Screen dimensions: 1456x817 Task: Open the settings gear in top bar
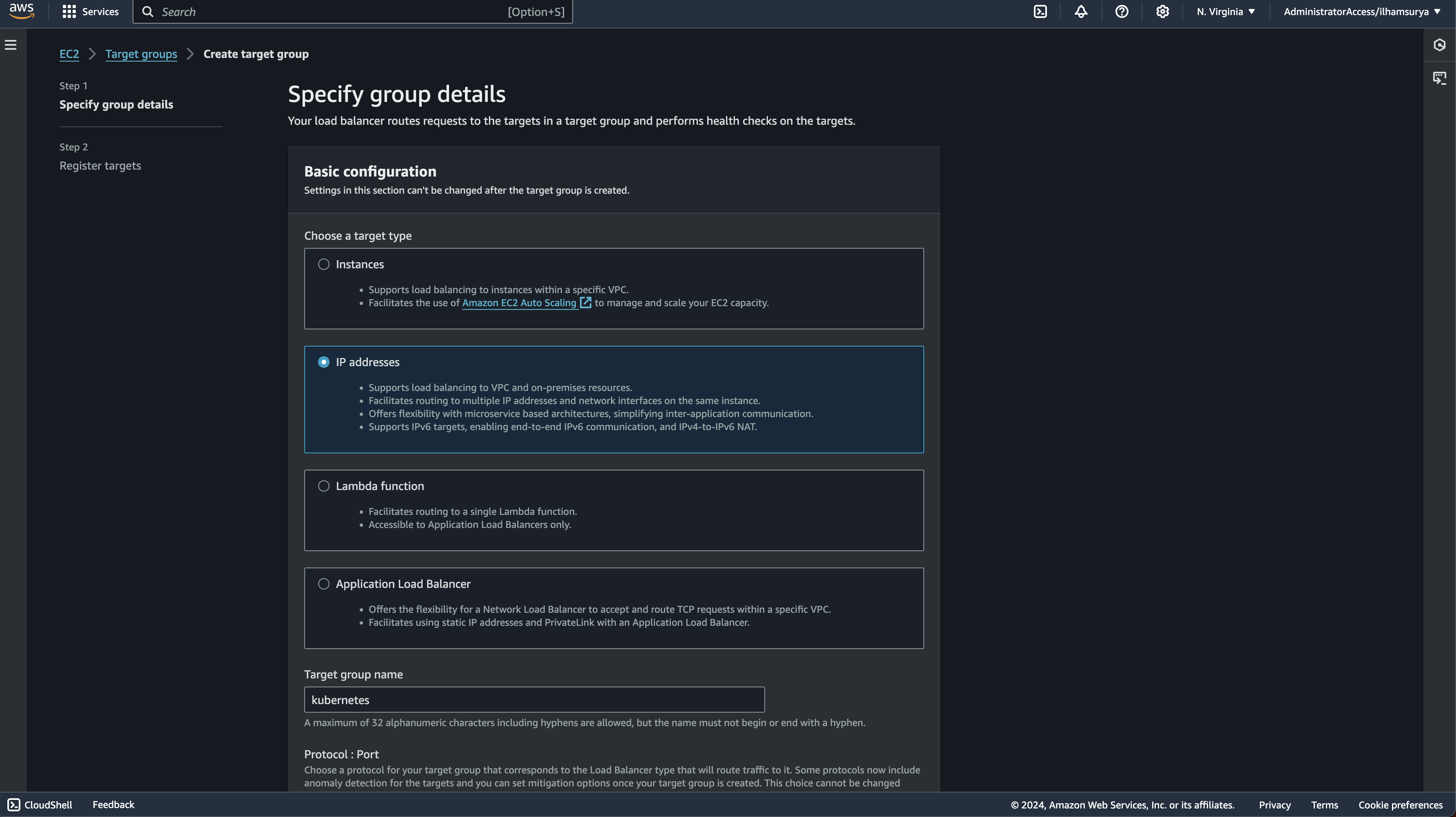1162,12
